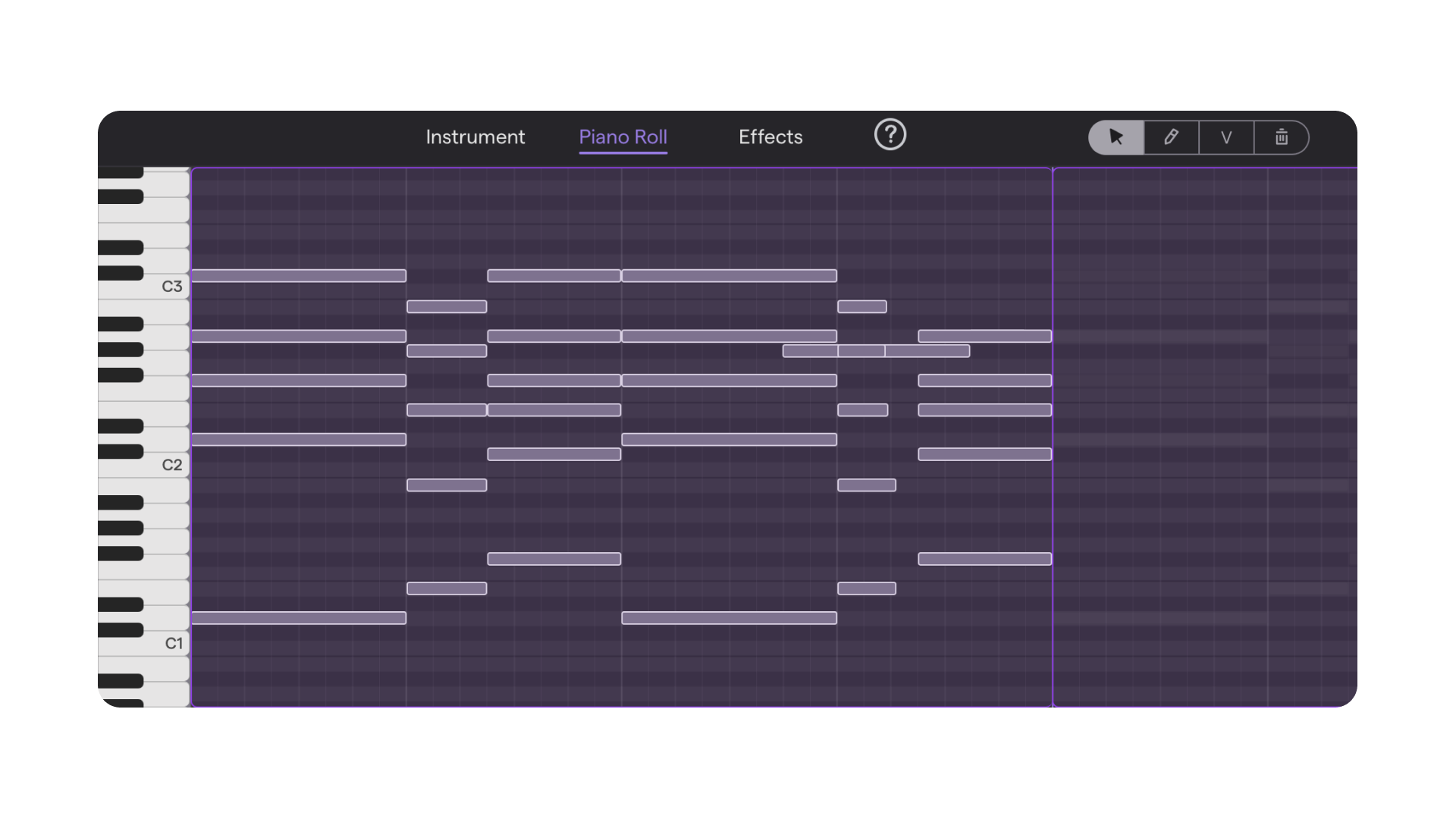
Task: Toggle the pencil draw mode icon
Action: pyautogui.click(x=1171, y=137)
